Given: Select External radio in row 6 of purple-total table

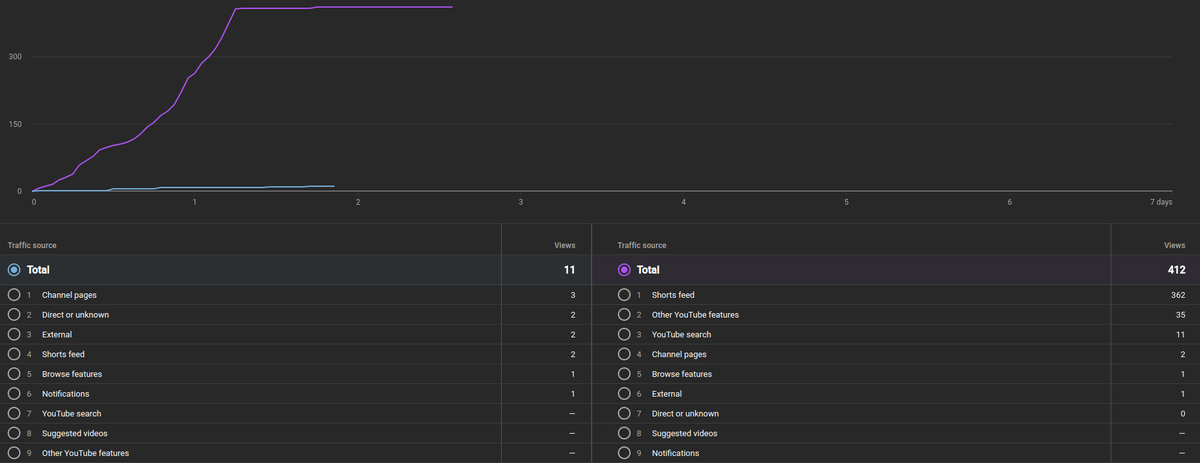Looking at the screenshot, I should [x=624, y=394].
